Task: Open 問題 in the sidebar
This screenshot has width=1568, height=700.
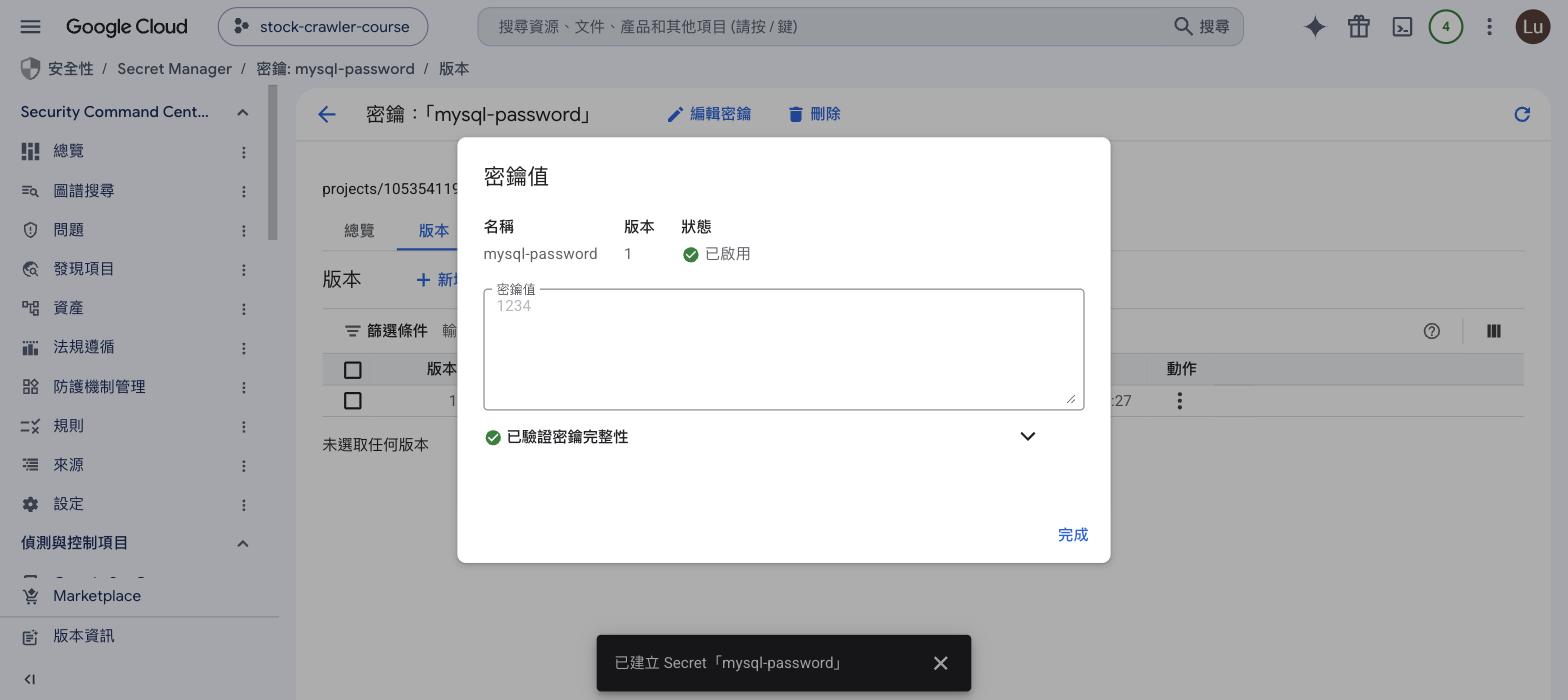Action: click(68, 230)
